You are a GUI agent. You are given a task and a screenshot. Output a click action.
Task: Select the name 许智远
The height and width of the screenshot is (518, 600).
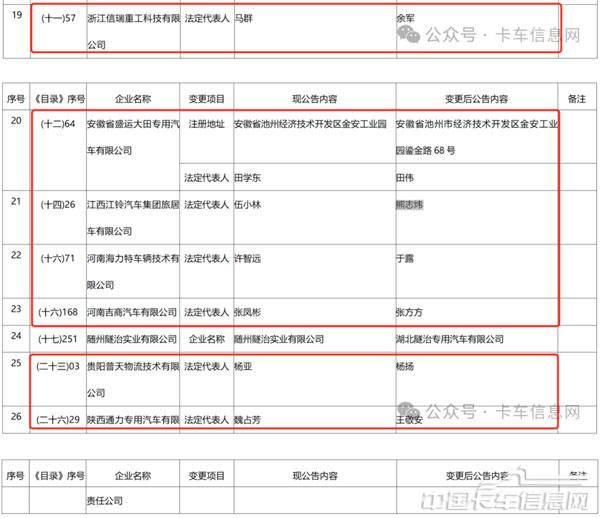coord(248,259)
